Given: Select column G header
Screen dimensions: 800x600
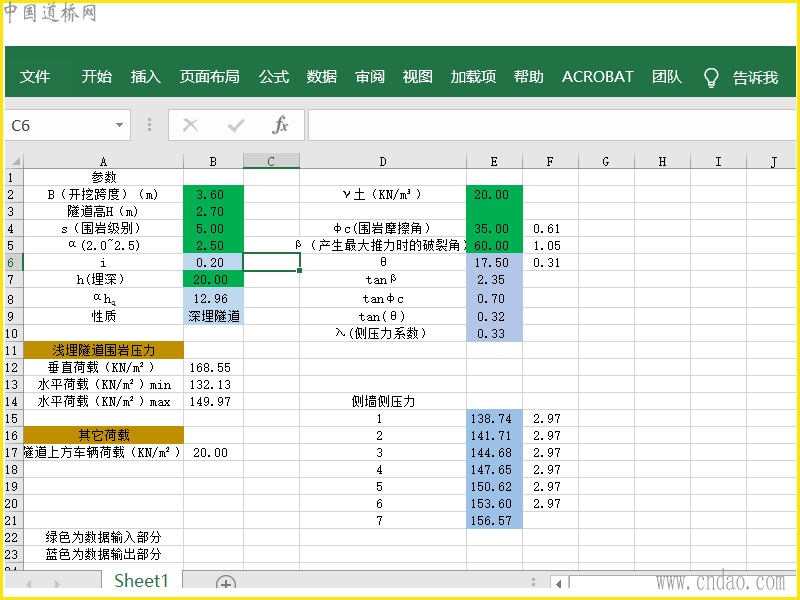Looking at the screenshot, I should click(x=606, y=161).
